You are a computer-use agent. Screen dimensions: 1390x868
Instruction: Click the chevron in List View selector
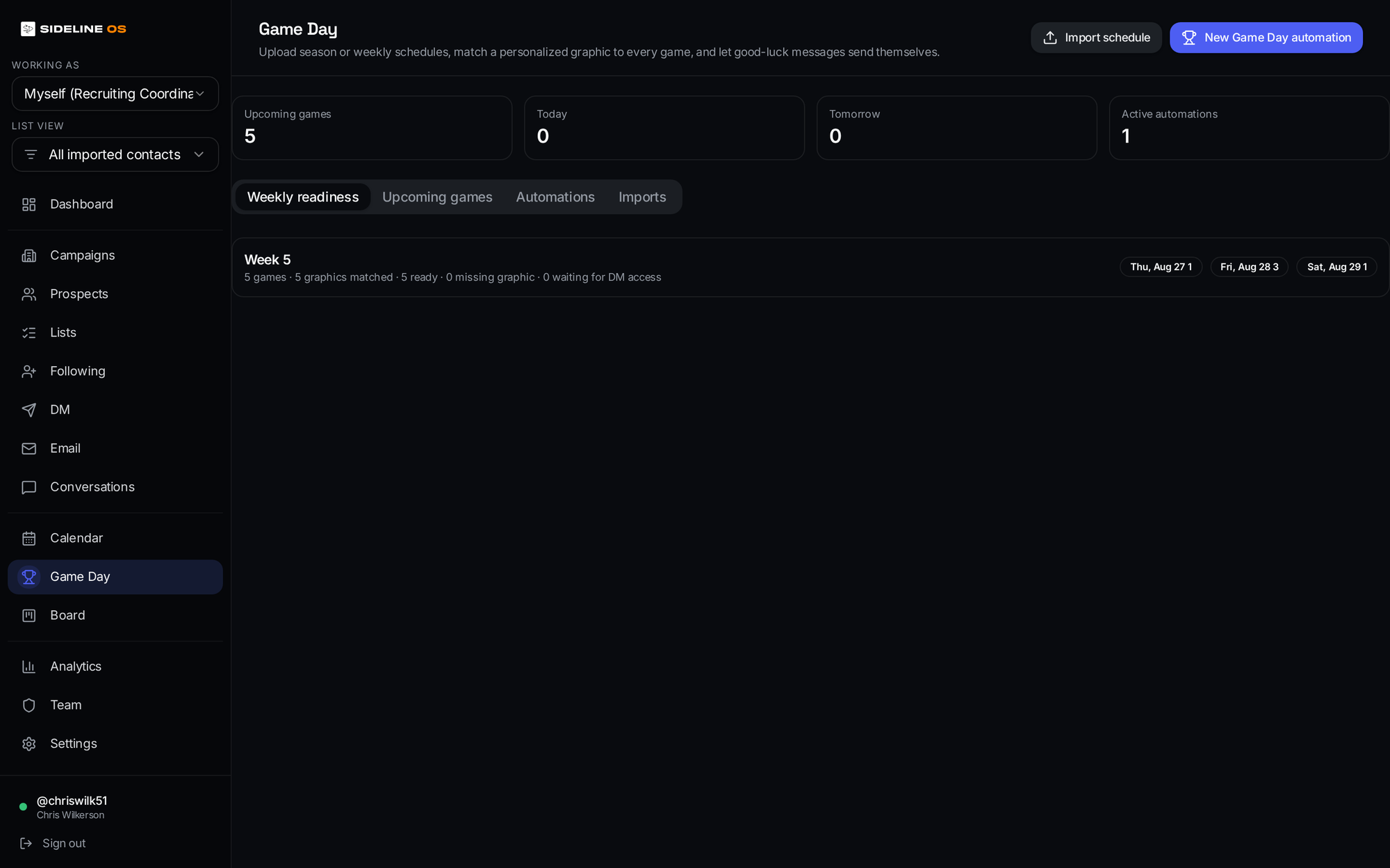point(199,154)
